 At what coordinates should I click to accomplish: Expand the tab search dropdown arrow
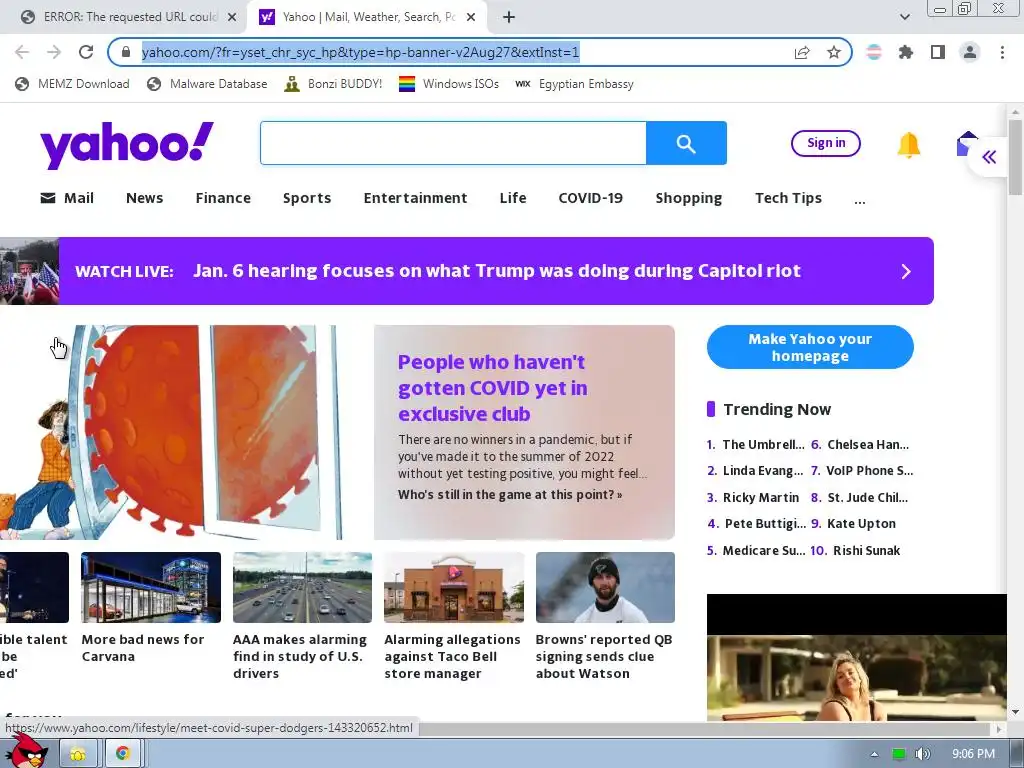click(904, 17)
